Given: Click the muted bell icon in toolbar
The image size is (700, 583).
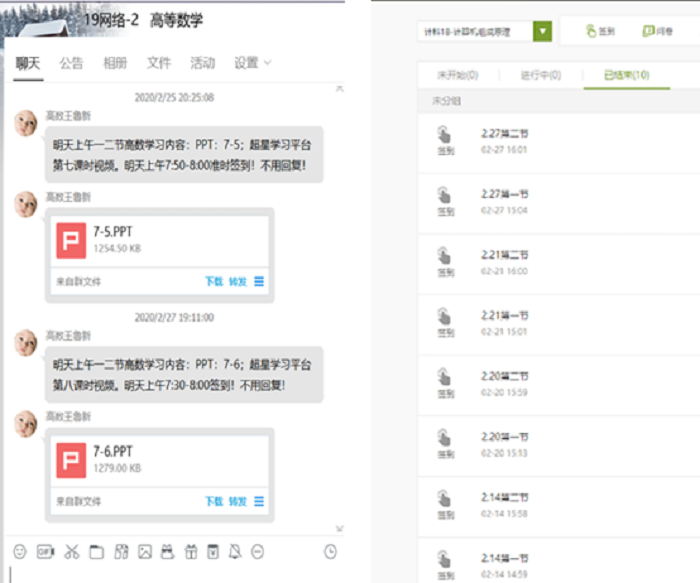Looking at the screenshot, I should (235, 551).
